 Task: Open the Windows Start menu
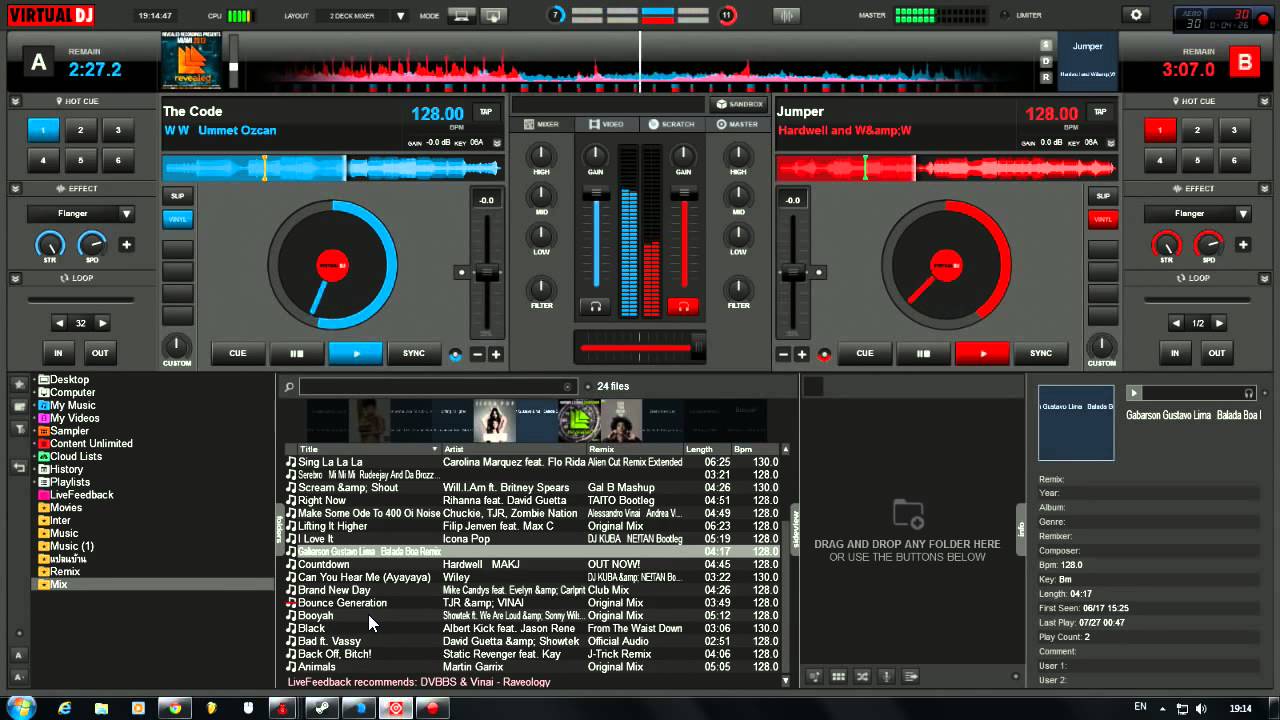coord(20,707)
